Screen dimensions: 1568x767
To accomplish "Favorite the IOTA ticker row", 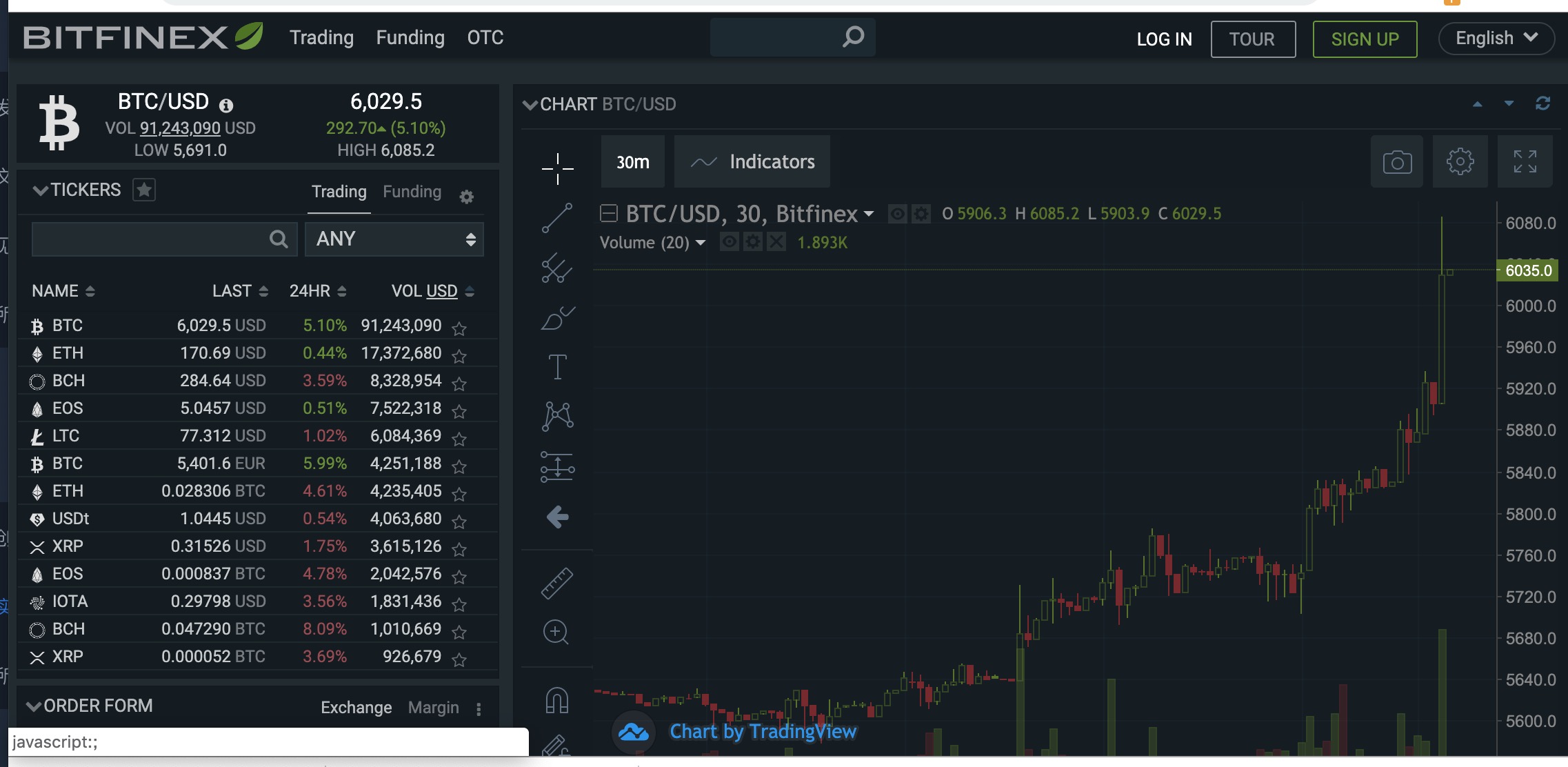I will (459, 604).
